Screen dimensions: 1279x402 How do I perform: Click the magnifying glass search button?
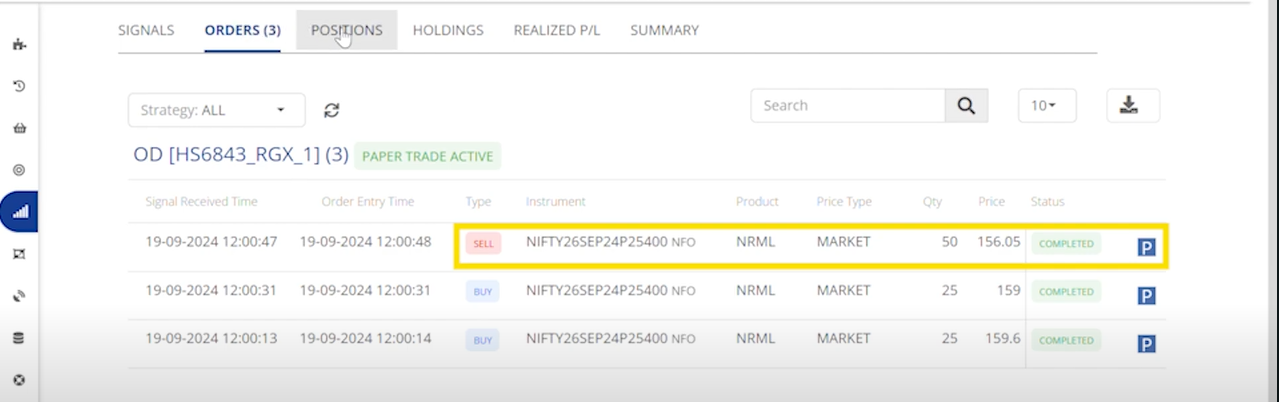[x=966, y=106]
